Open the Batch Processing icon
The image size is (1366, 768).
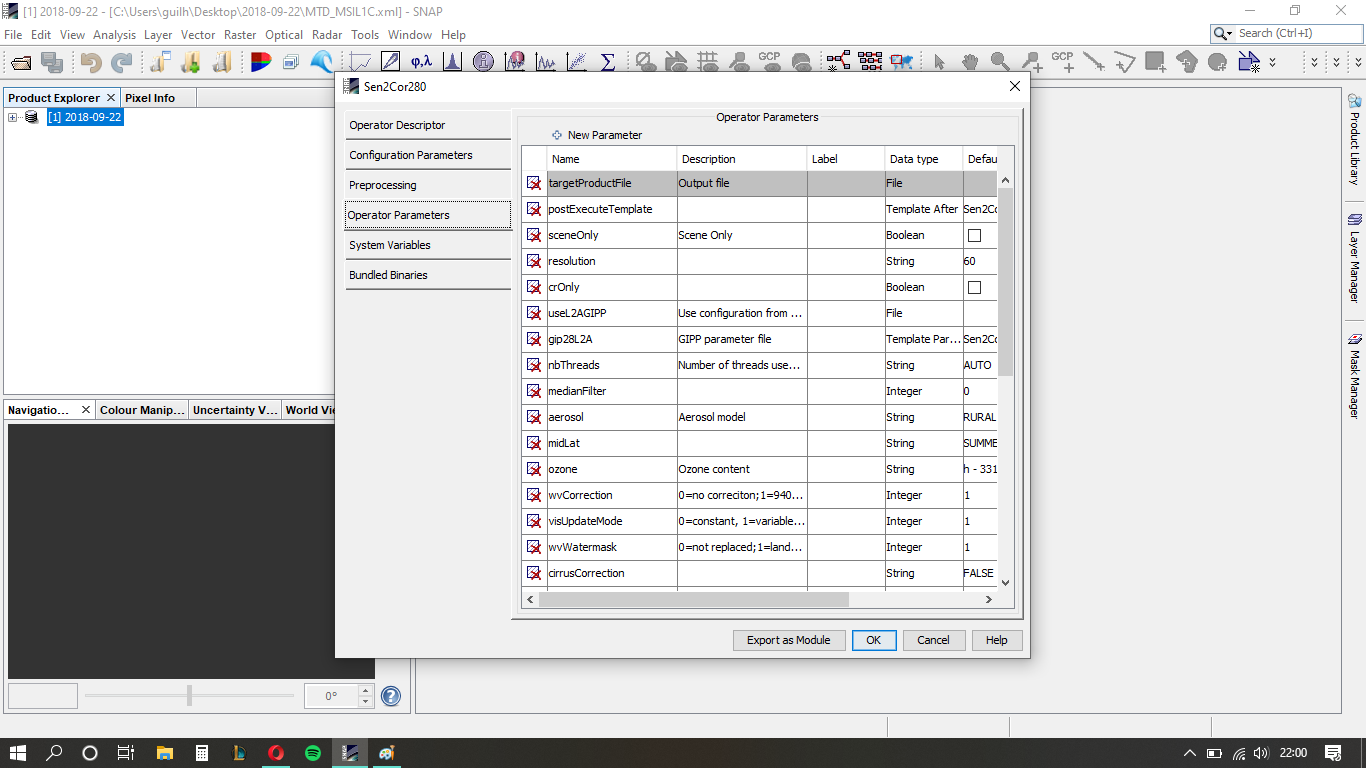coord(870,62)
